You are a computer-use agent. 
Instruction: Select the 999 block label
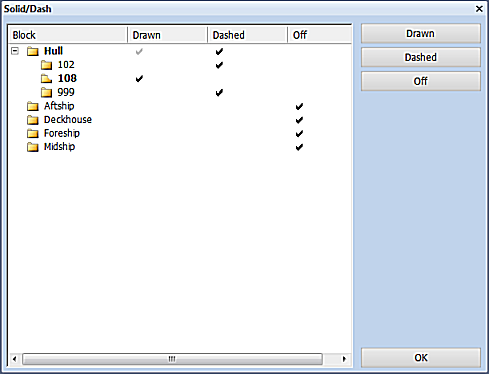[x=66, y=92]
